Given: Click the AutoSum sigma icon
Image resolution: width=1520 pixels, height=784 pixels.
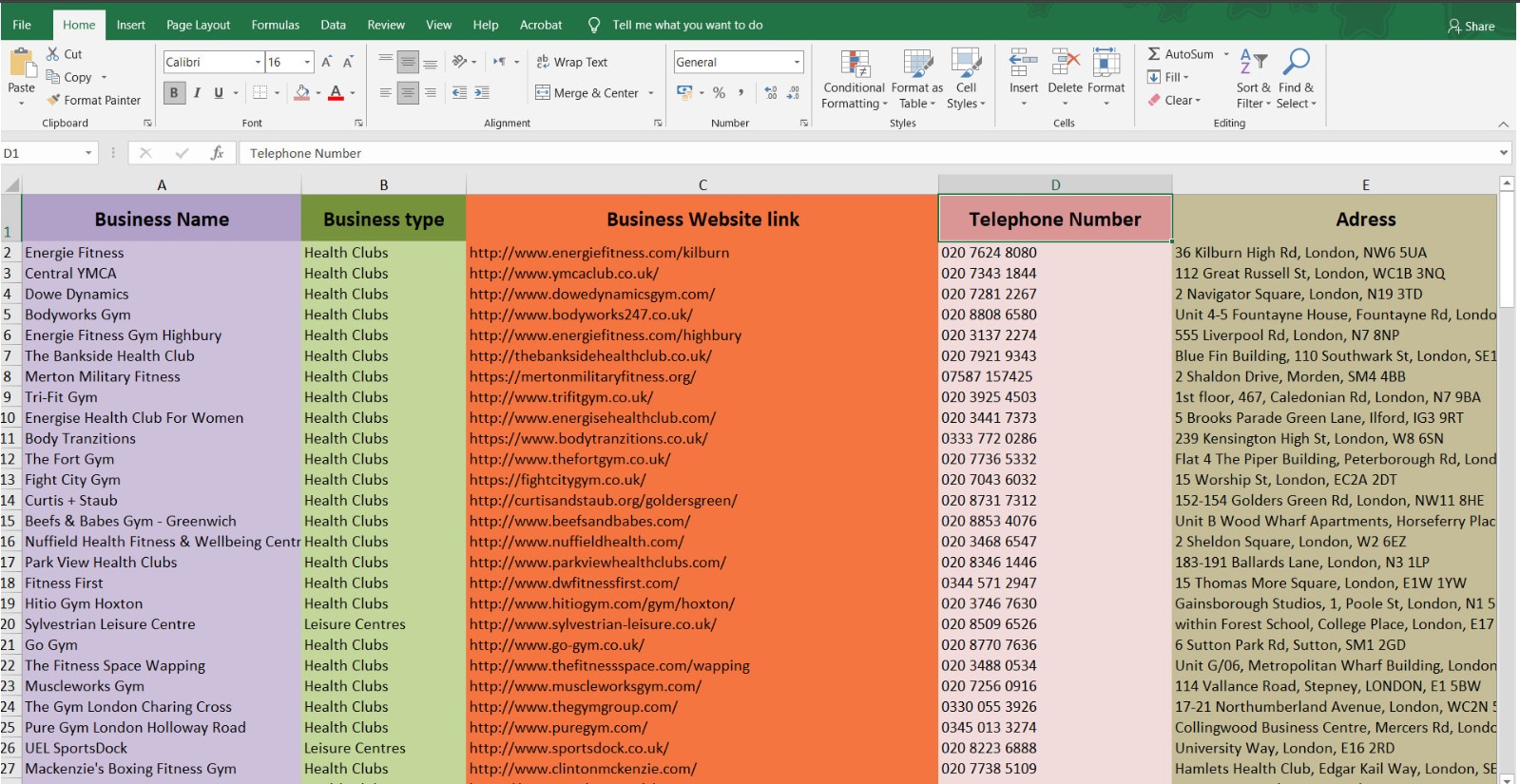Looking at the screenshot, I should pos(1154,54).
